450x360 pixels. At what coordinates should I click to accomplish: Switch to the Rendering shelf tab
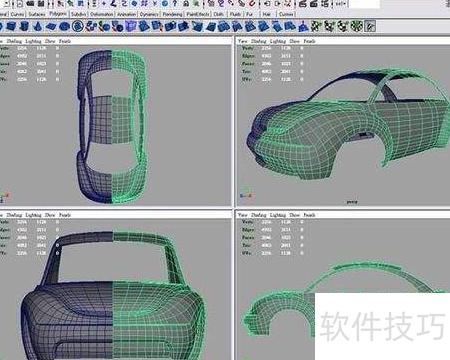tap(172, 14)
